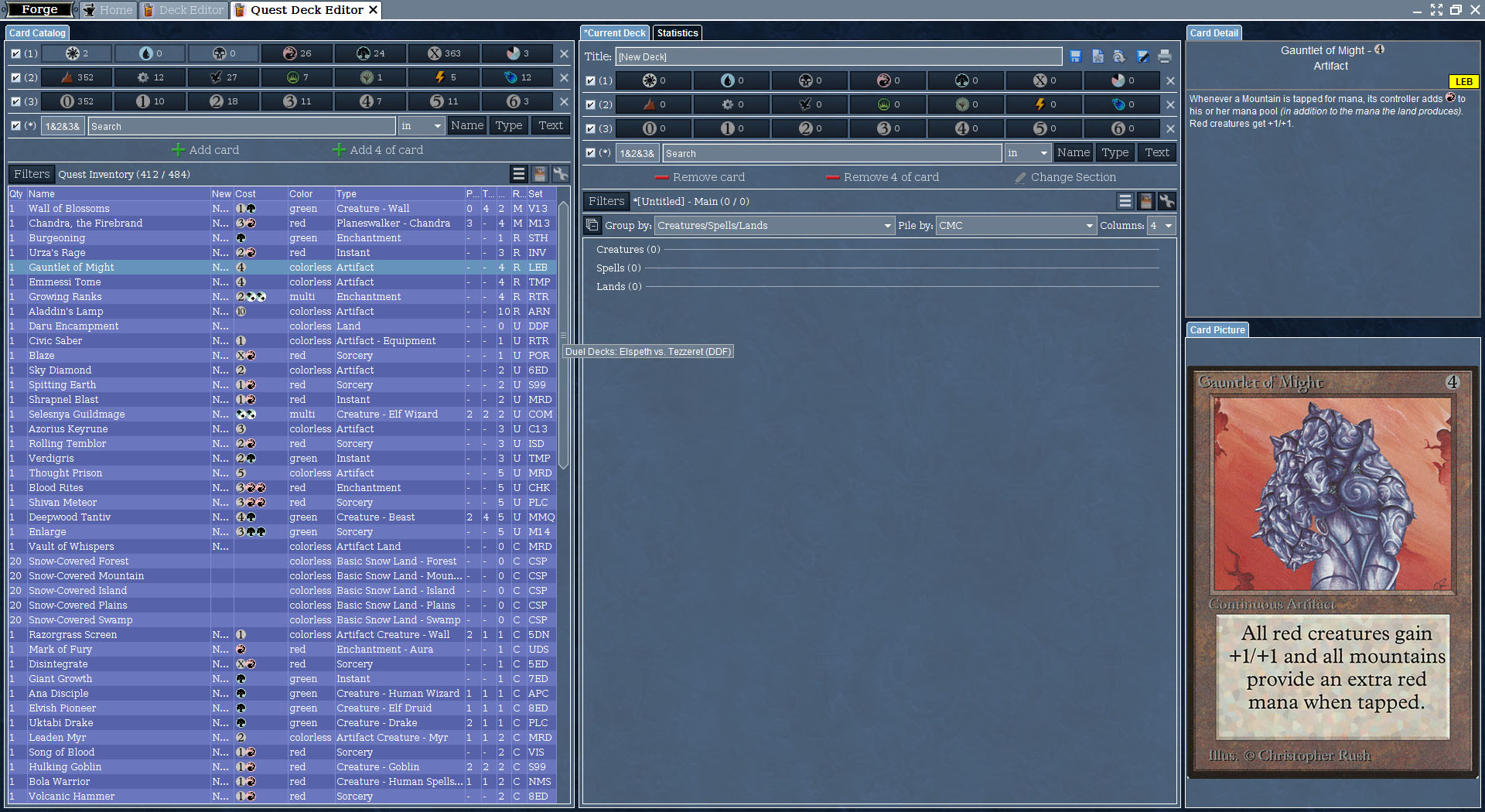Open the catalog search 'in' dropdown
The height and width of the screenshot is (812, 1485).
421,125
